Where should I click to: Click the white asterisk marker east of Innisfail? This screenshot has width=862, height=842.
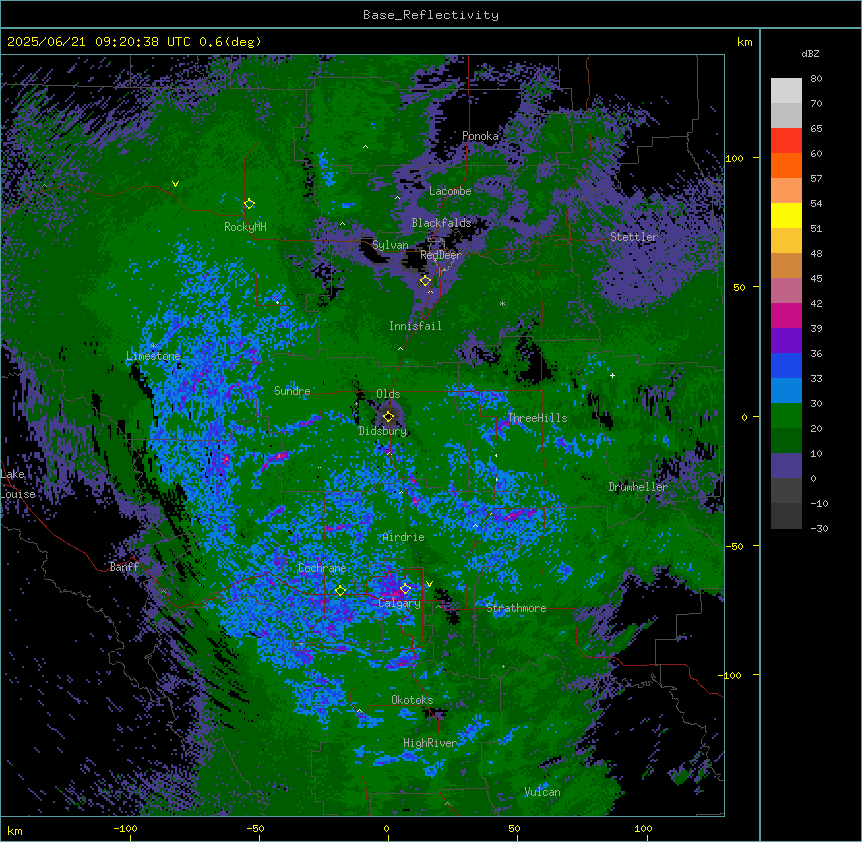tap(502, 303)
